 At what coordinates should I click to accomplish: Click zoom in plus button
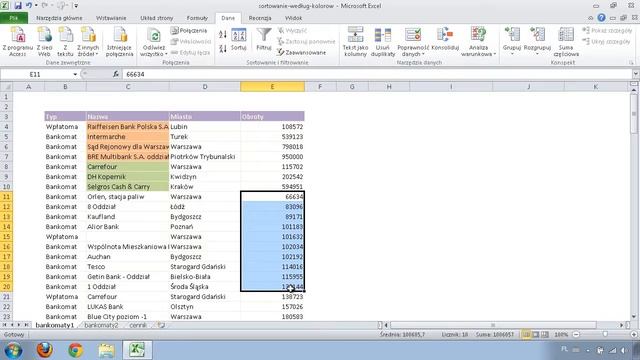634,335
